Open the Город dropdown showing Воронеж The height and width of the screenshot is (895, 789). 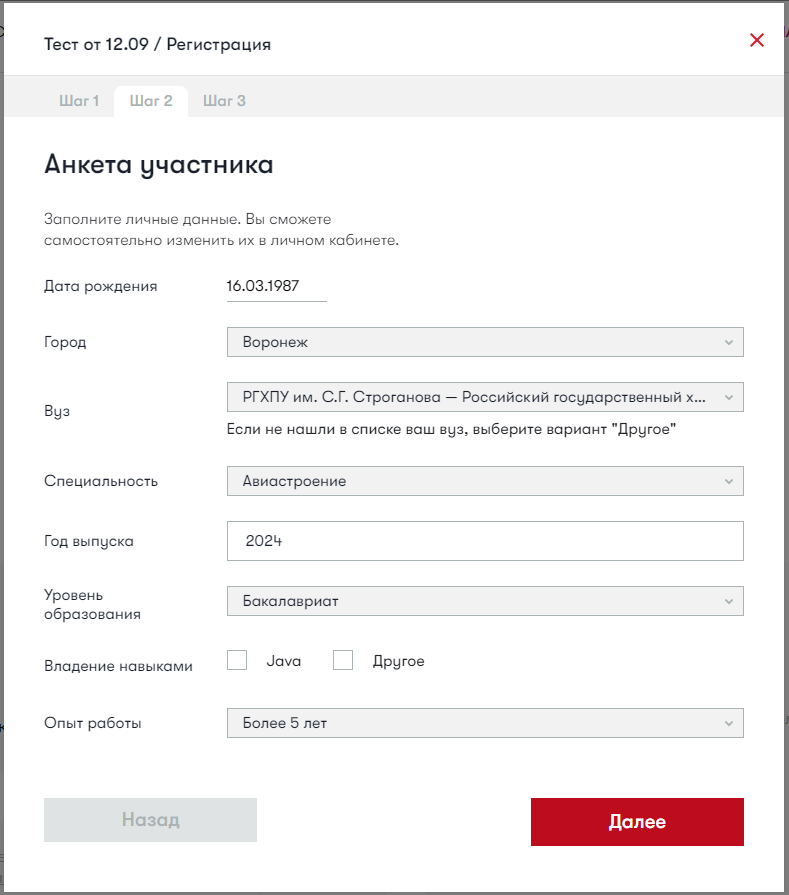pos(485,342)
